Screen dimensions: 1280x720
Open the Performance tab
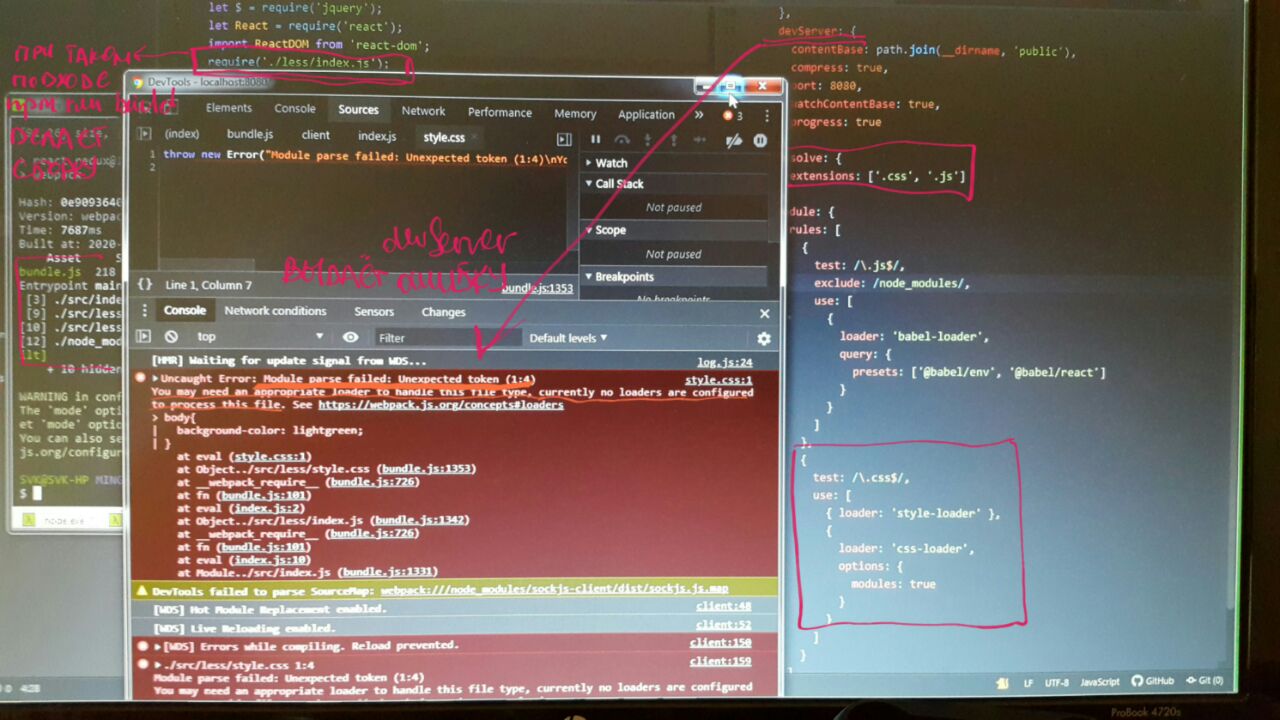click(x=499, y=113)
